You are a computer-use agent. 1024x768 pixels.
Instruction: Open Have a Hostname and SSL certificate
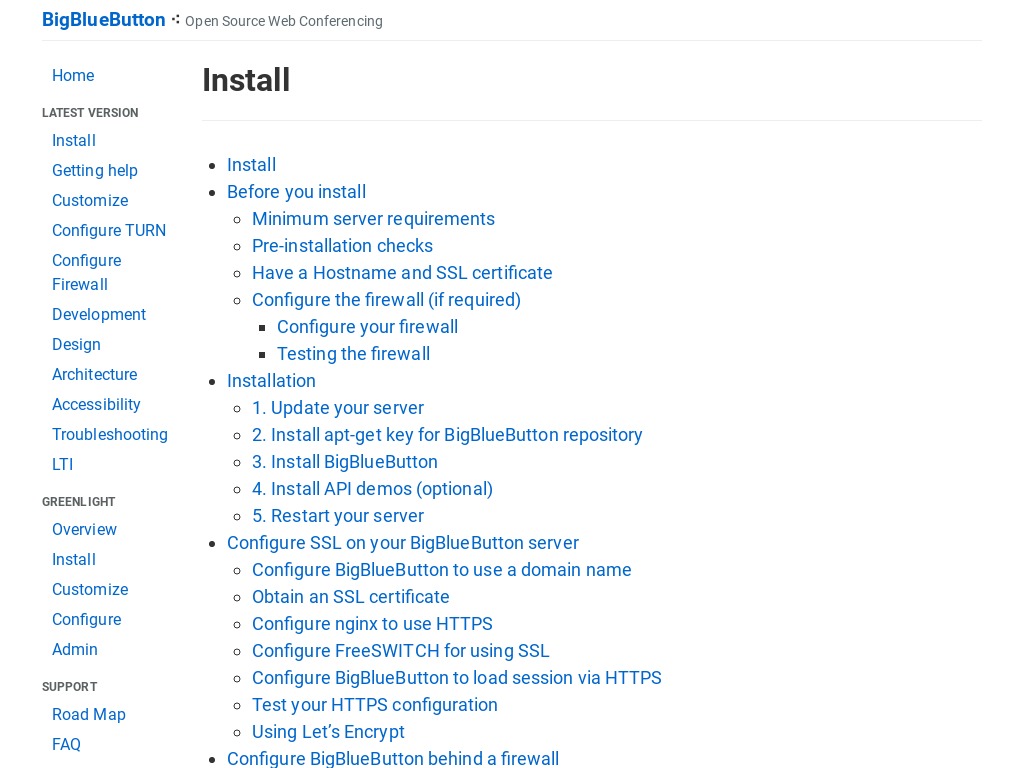402,273
